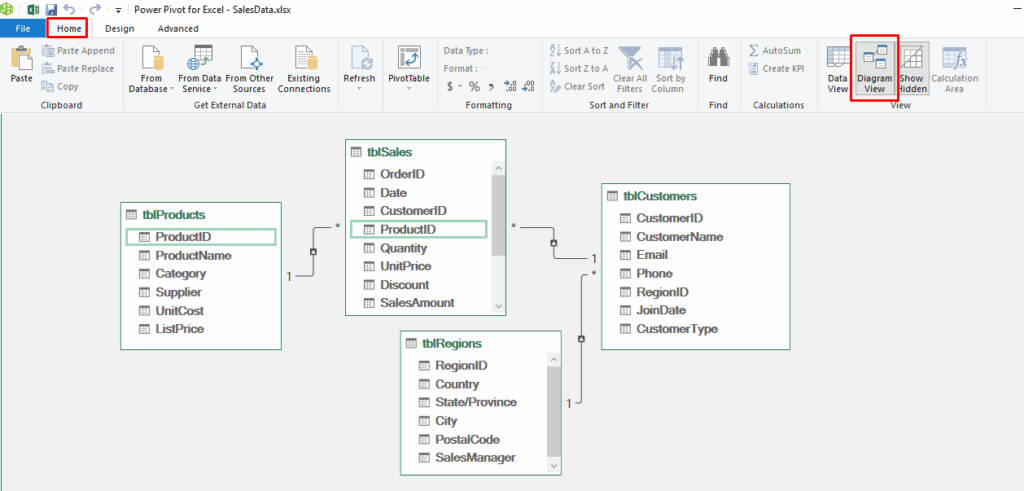Open the Calculation Area icon
Viewport: 1024px width, 491px height.
(954, 60)
